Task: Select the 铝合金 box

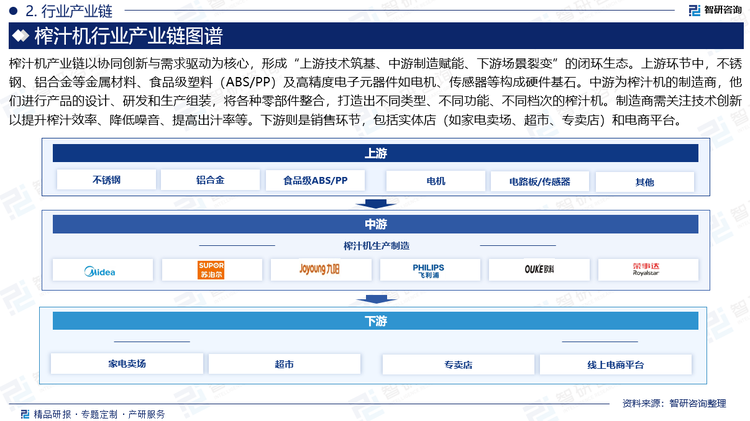Action: (210, 180)
